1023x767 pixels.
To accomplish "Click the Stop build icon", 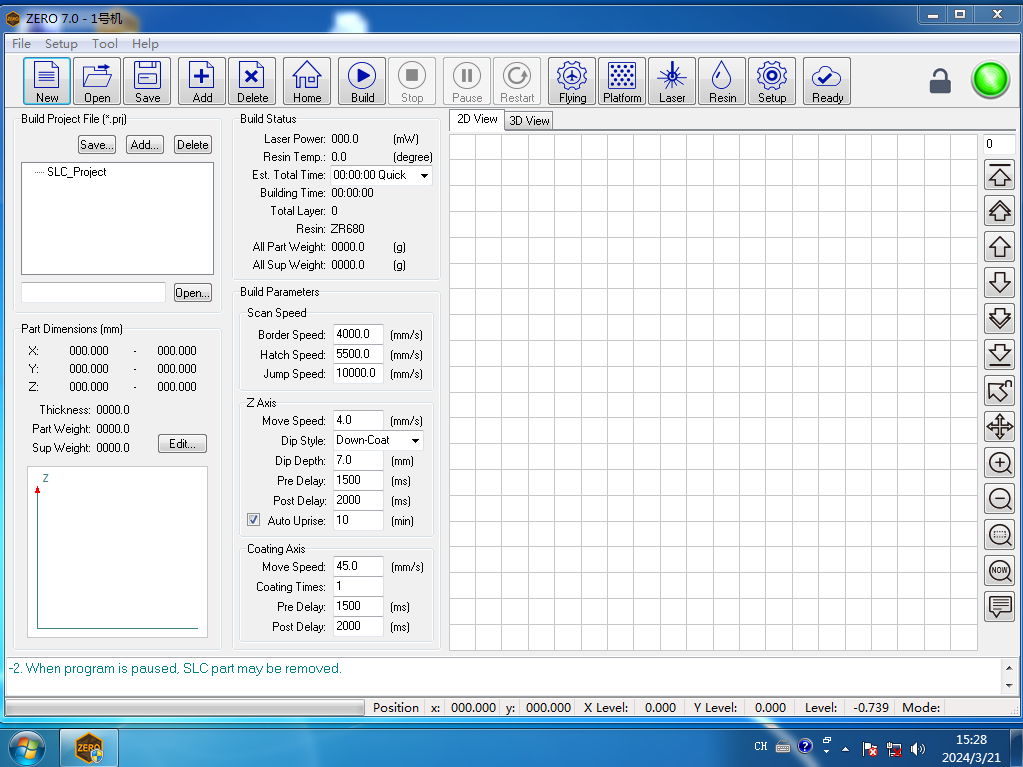I will pyautogui.click(x=412, y=81).
